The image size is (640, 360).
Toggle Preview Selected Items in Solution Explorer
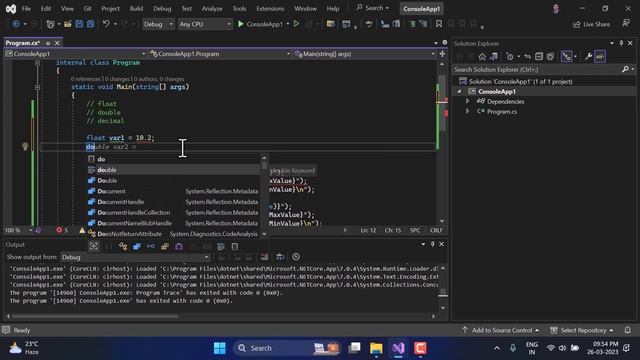click(600, 57)
